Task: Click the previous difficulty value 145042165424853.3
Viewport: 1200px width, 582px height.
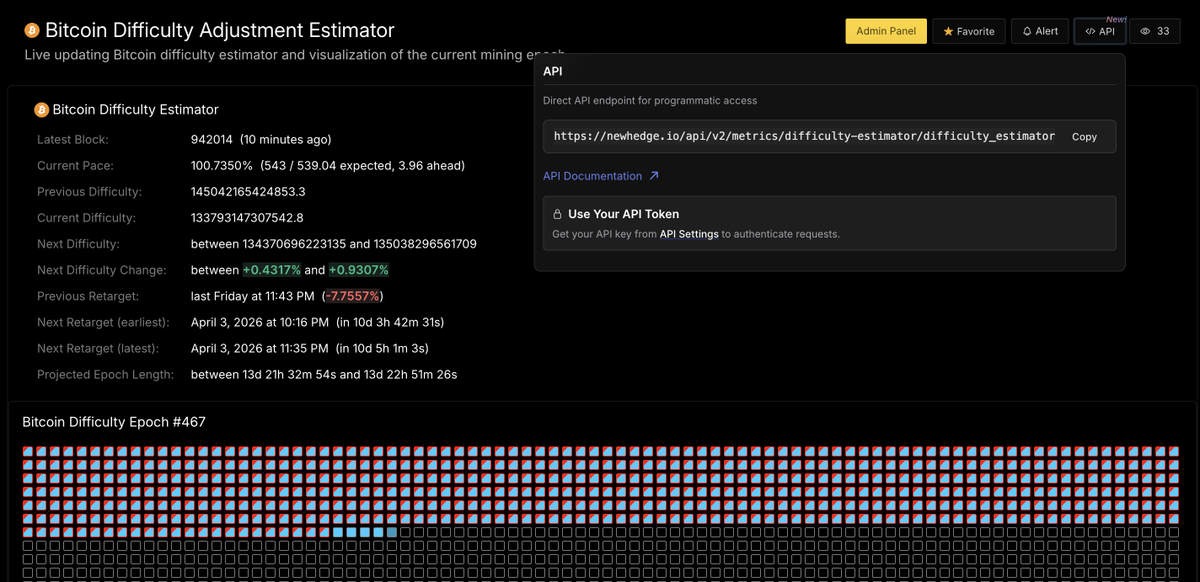Action: (x=248, y=192)
